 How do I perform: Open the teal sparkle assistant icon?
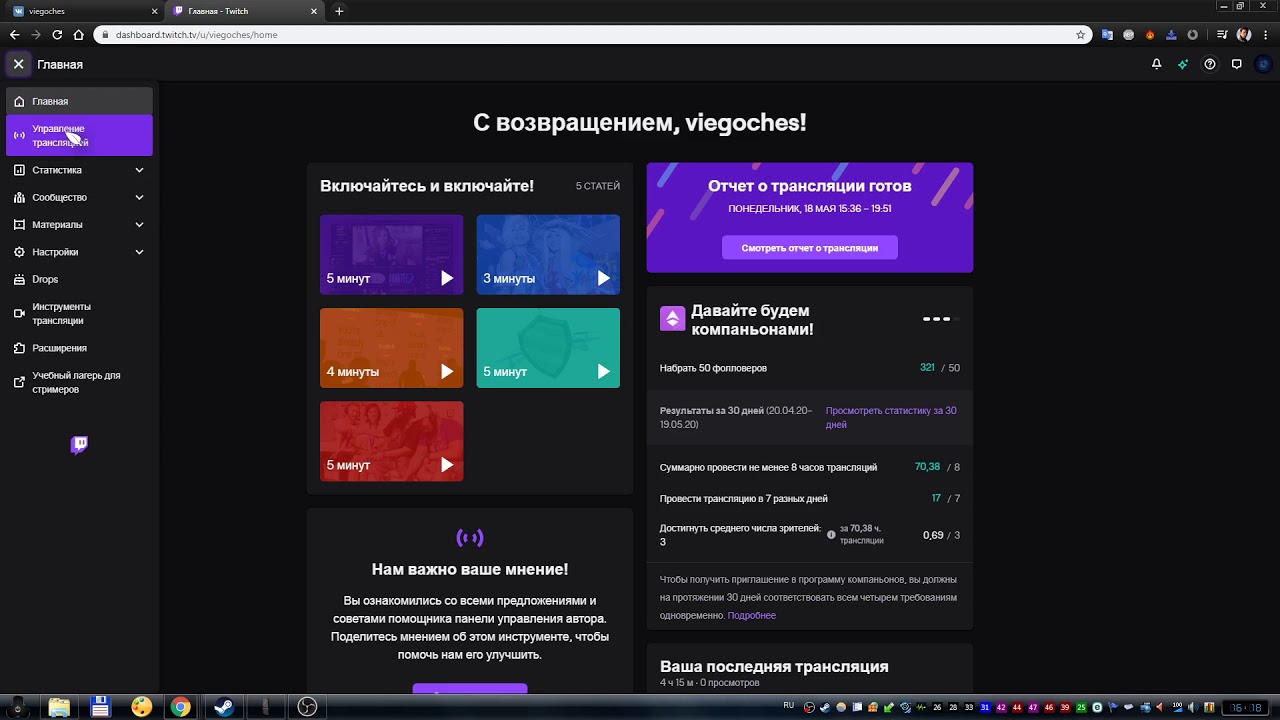click(1183, 64)
